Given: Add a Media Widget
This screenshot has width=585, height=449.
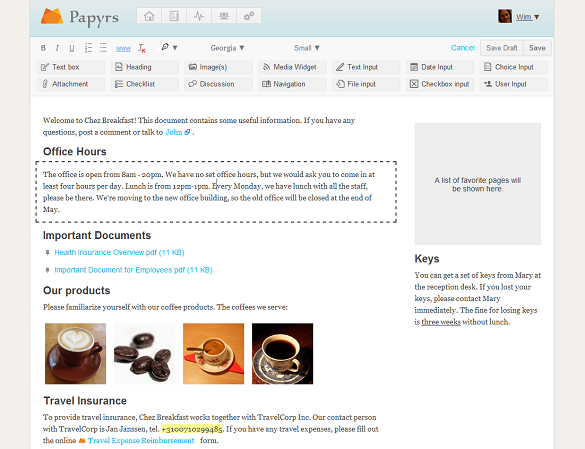Looking at the screenshot, I should pos(292,67).
